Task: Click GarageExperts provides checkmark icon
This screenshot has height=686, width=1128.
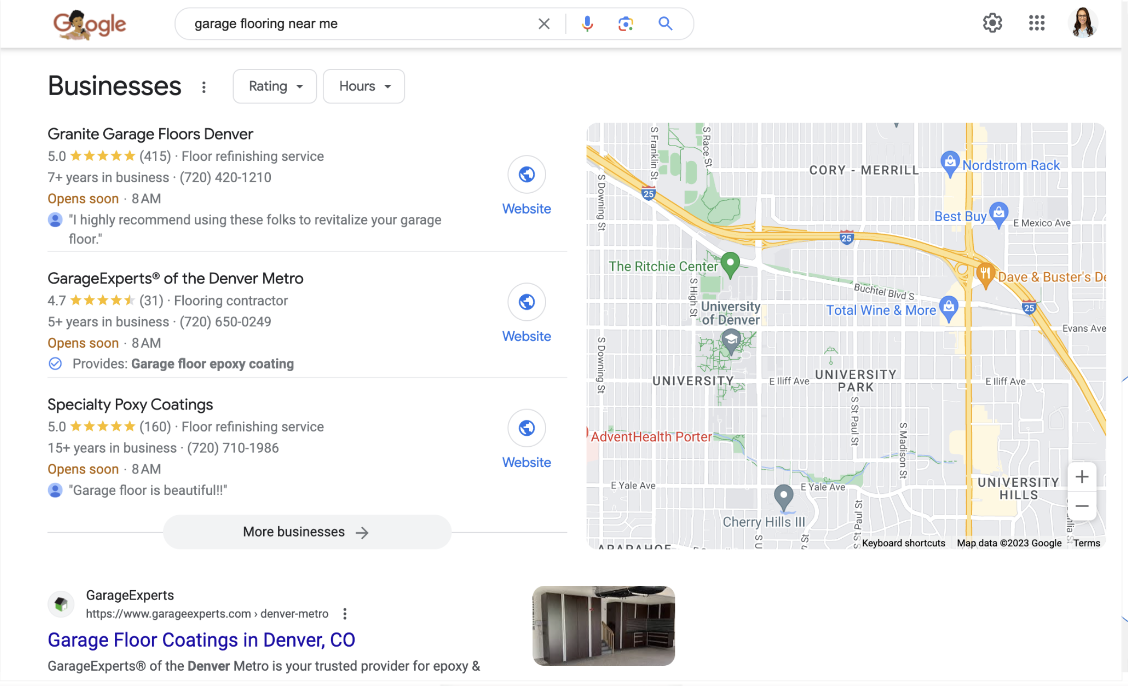Action: [55, 364]
